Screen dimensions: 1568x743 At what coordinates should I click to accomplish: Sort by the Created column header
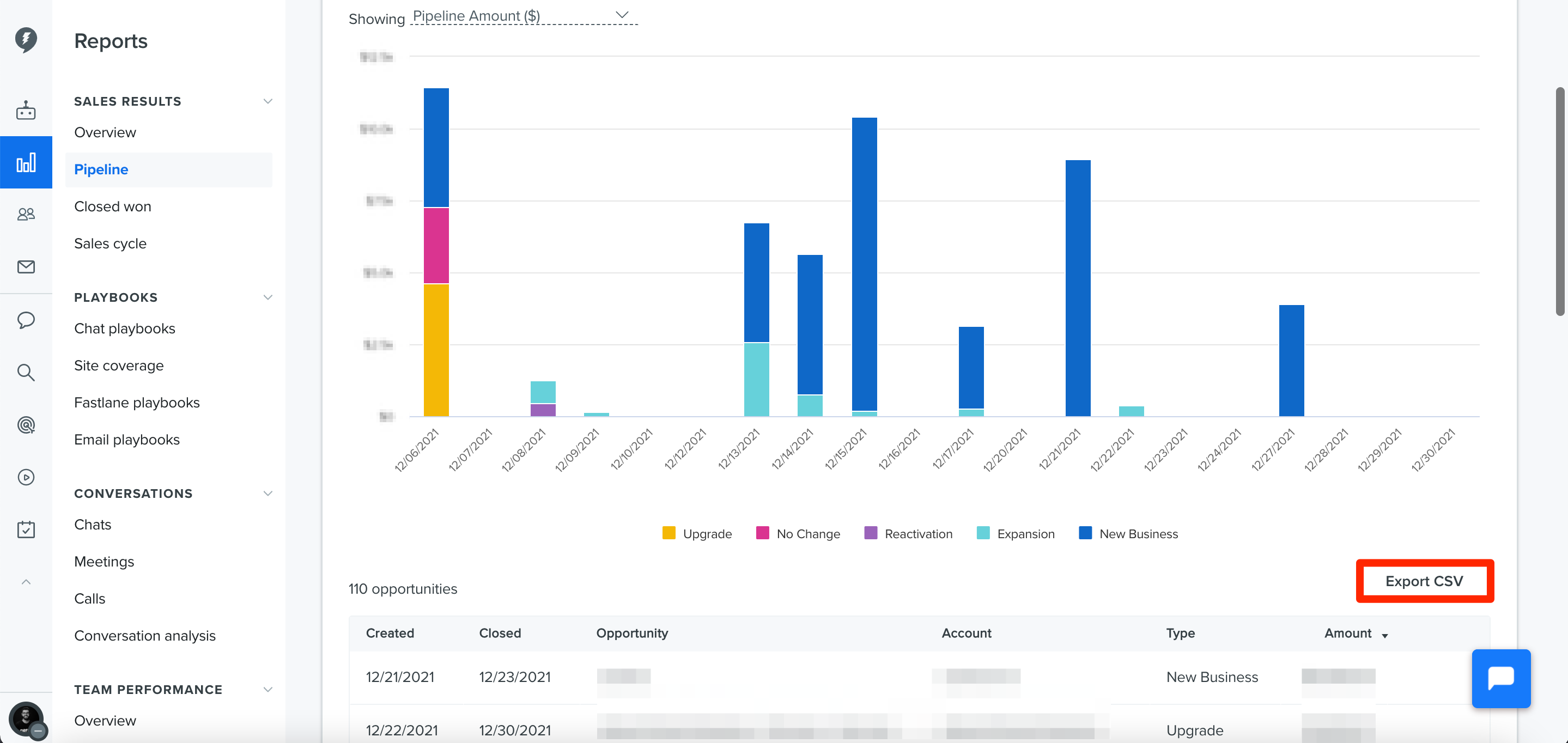pos(390,633)
